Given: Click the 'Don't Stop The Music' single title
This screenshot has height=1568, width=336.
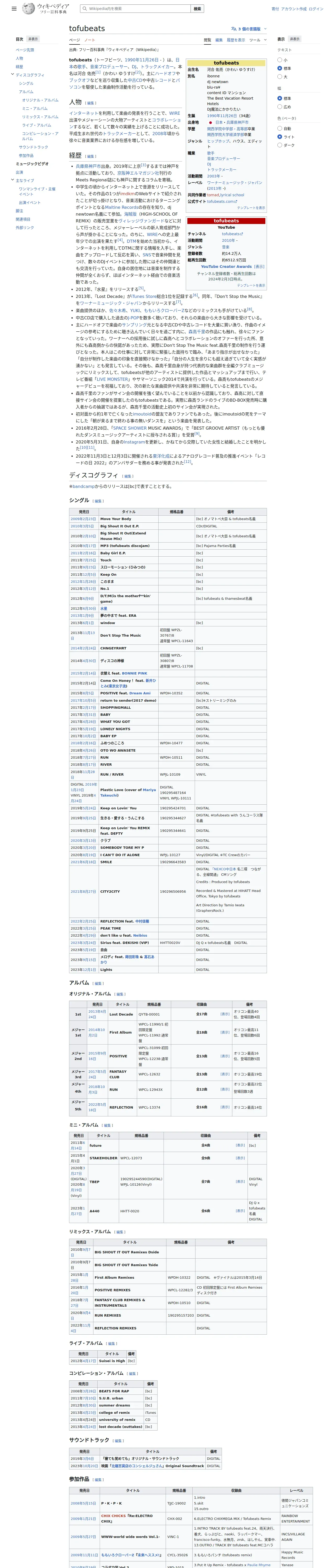Looking at the screenshot, I should click(x=120, y=636).
